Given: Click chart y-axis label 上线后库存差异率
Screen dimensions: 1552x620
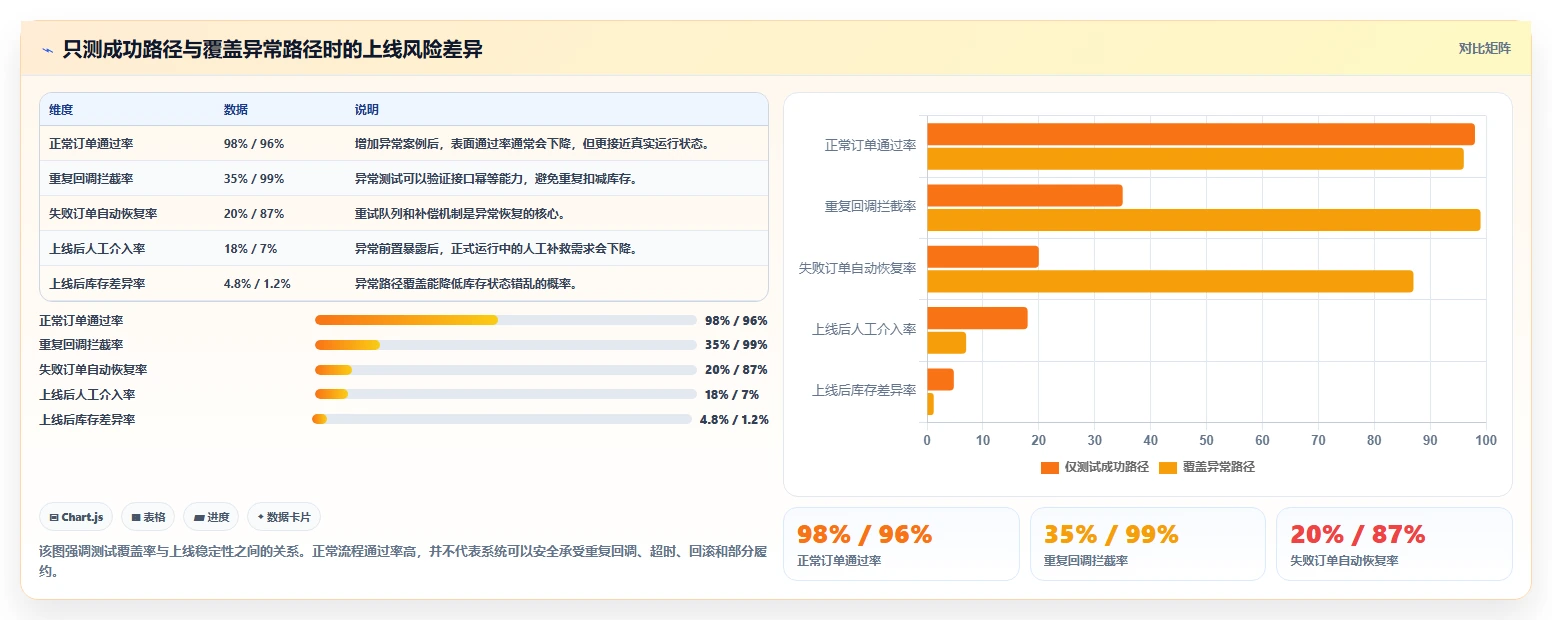Looking at the screenshot, I should coord(864,390).
